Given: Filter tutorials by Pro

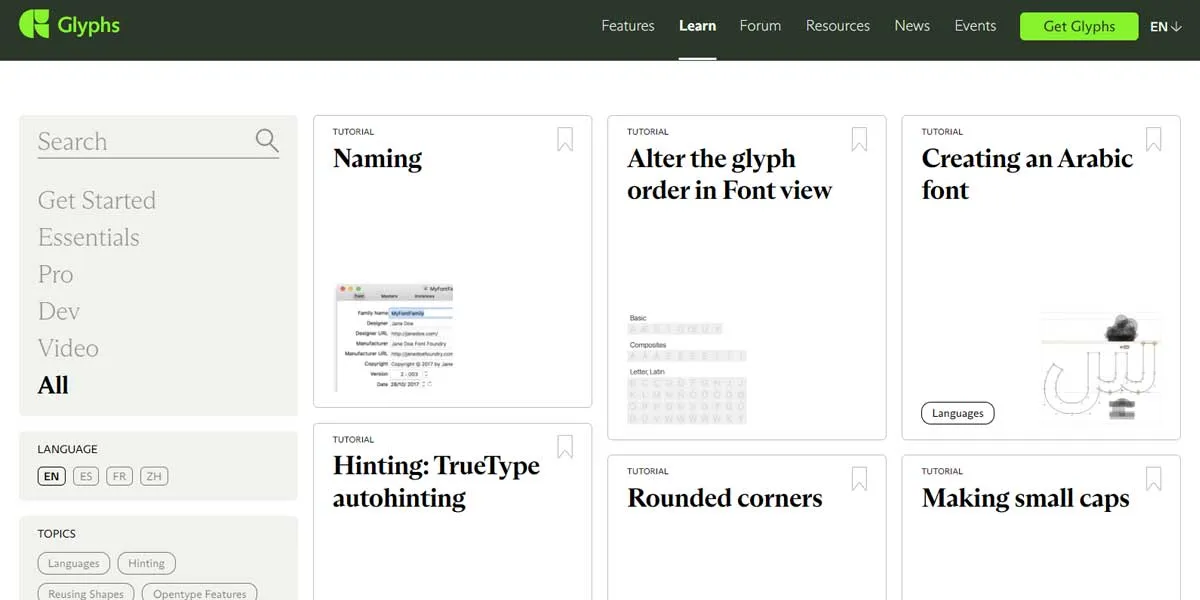Looking at the screenshot, I should click(x=56, y=274).
